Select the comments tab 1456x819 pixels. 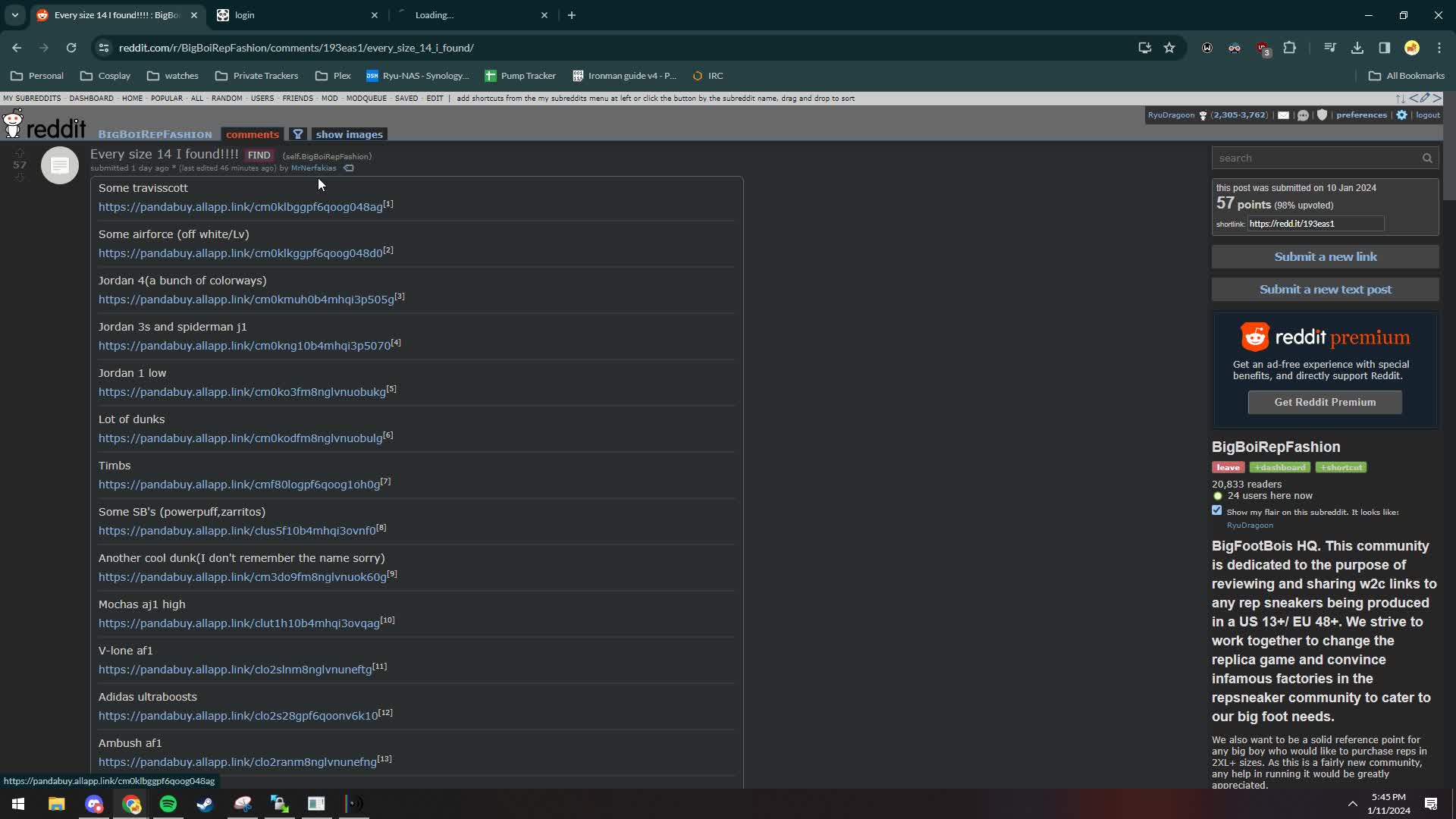253,134
